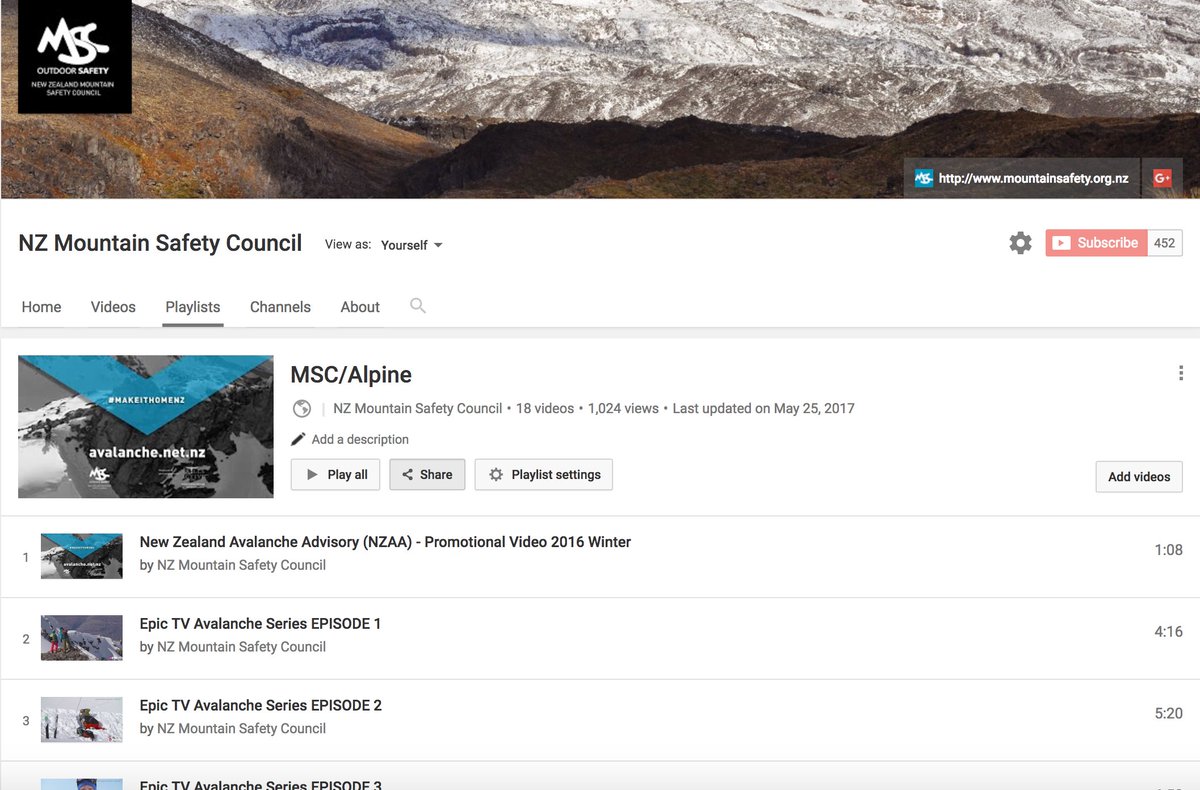Open the mountainsafety.org.nz website link
The image size is (1200, 790).
point(1033,179)
